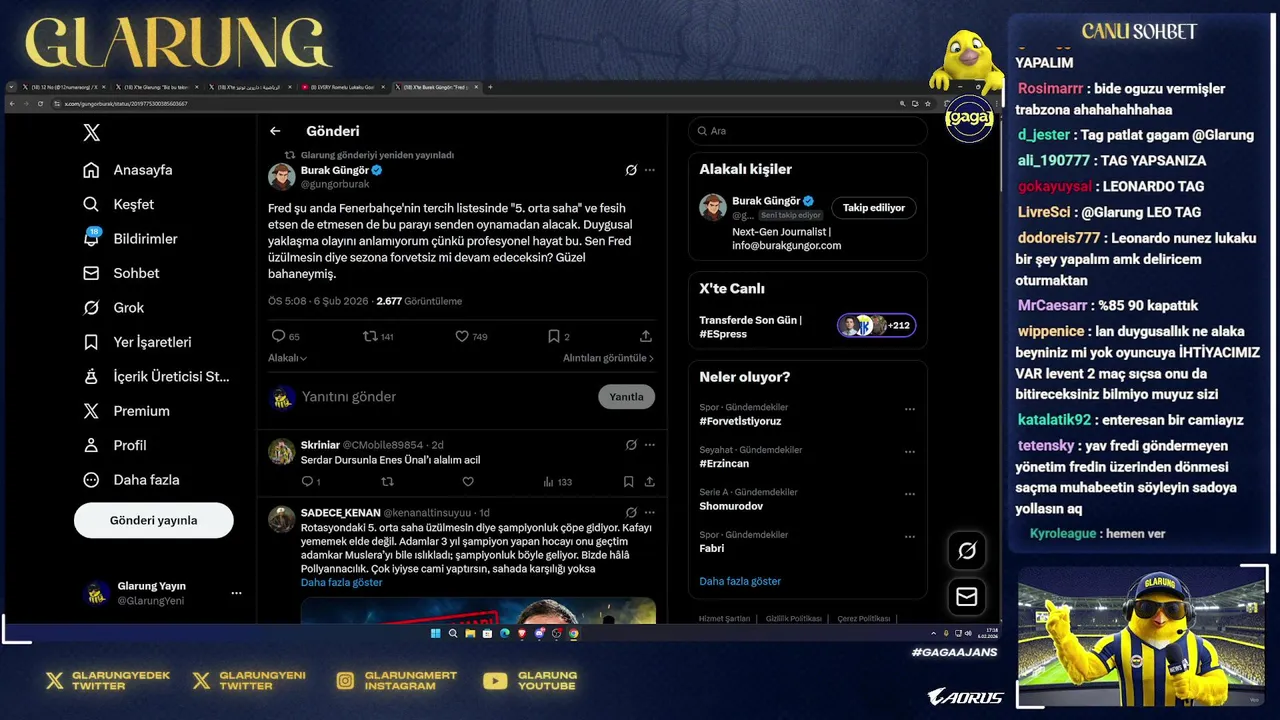
Task: Expand Daha fazla menu in sidebar
Action: [131, 480]
